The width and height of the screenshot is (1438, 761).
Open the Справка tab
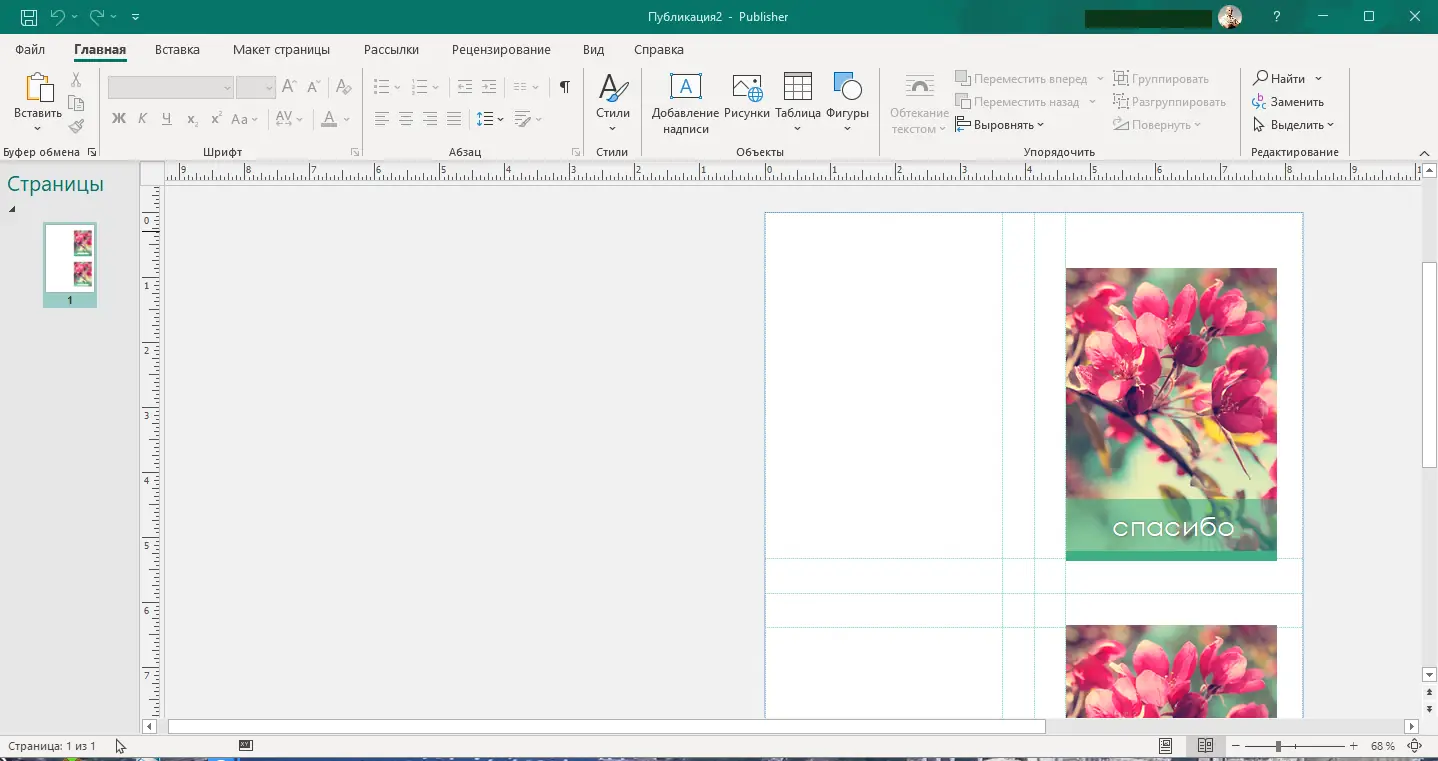tap(659, 49)
